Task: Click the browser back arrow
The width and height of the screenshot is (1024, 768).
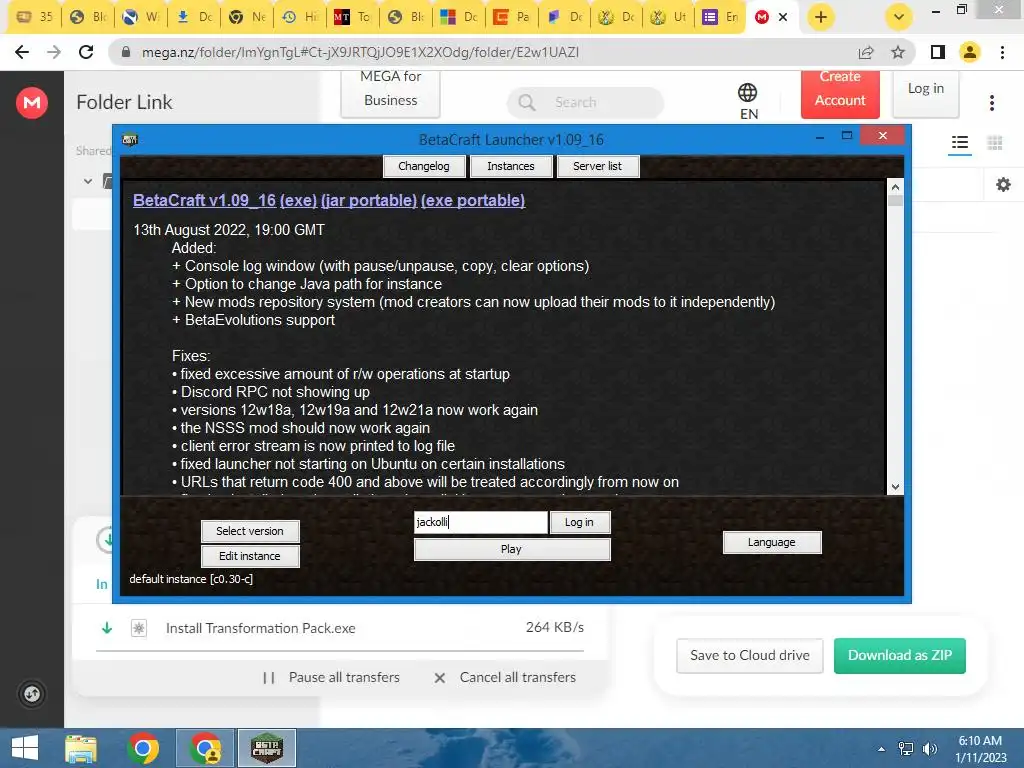Action: point(22,52)
